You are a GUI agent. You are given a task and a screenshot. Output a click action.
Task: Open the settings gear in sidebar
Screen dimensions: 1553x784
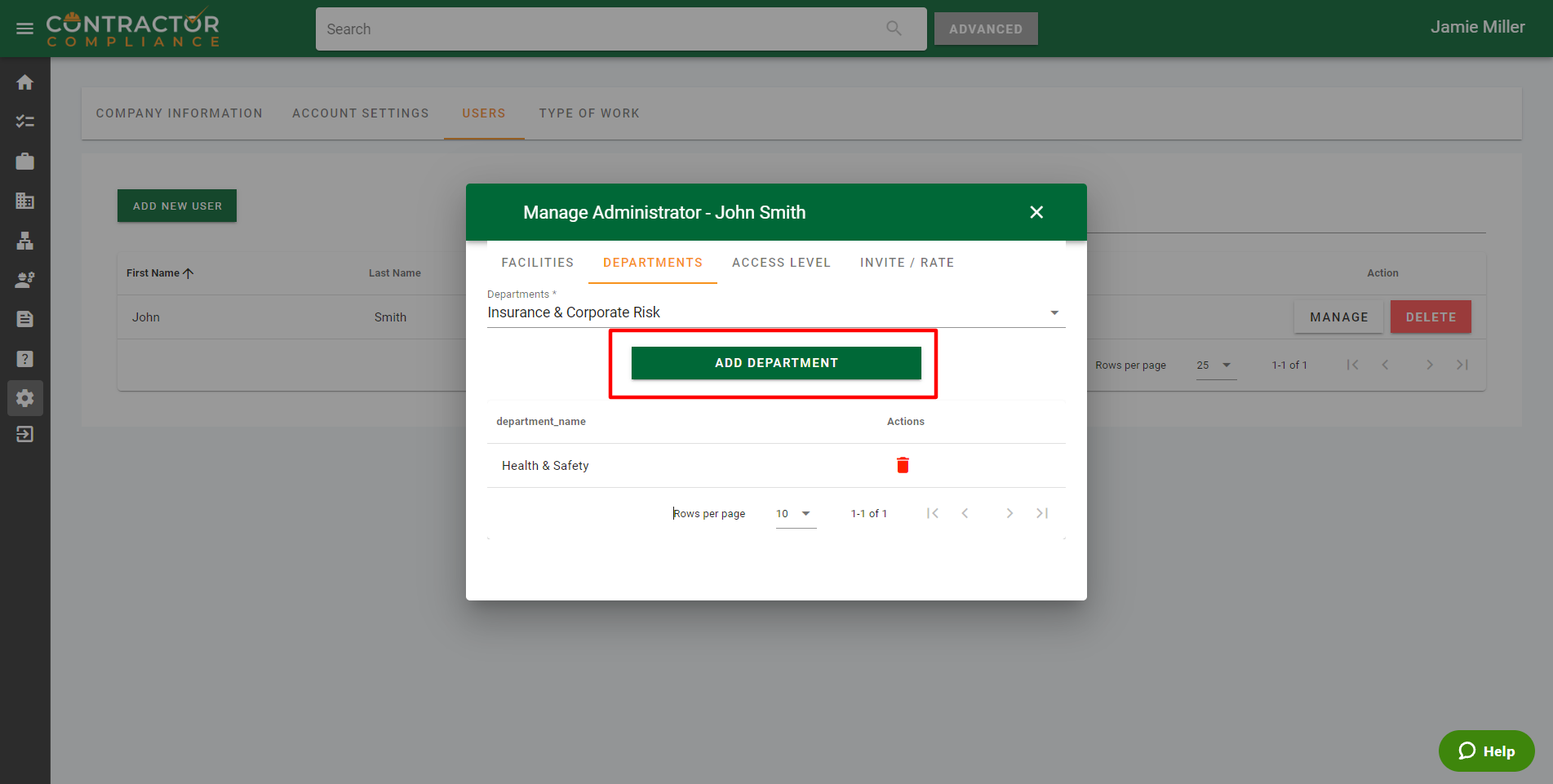click(x=24, y=398)
